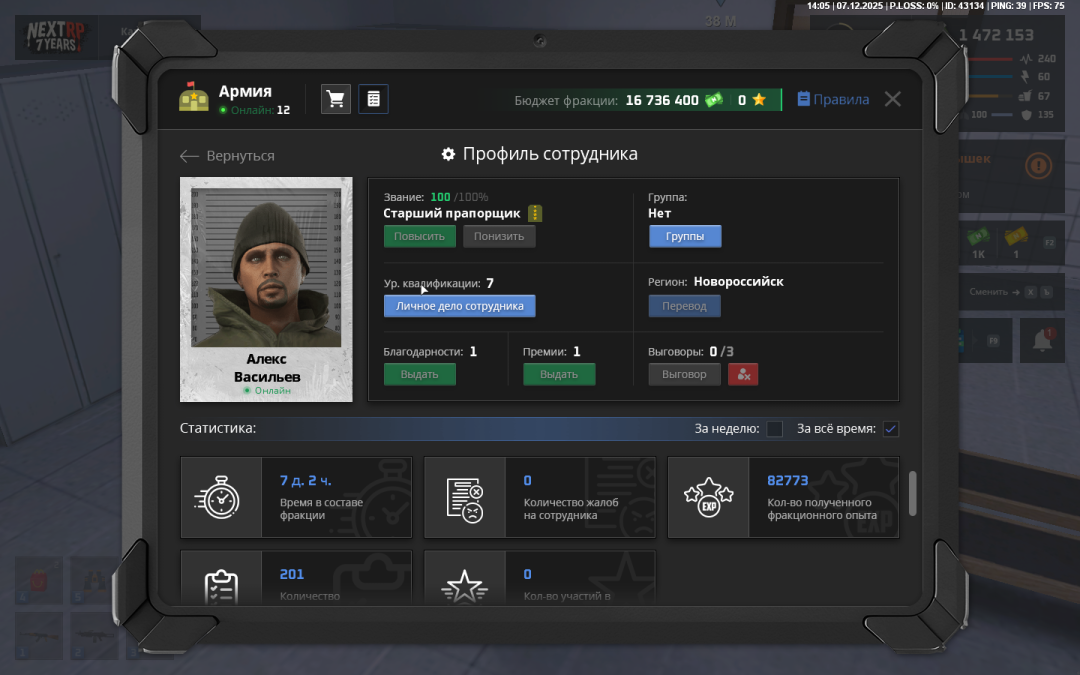Open Личное дело сотрудника
Viewport: 1080px width, 675px height.
tap(459, 306)
